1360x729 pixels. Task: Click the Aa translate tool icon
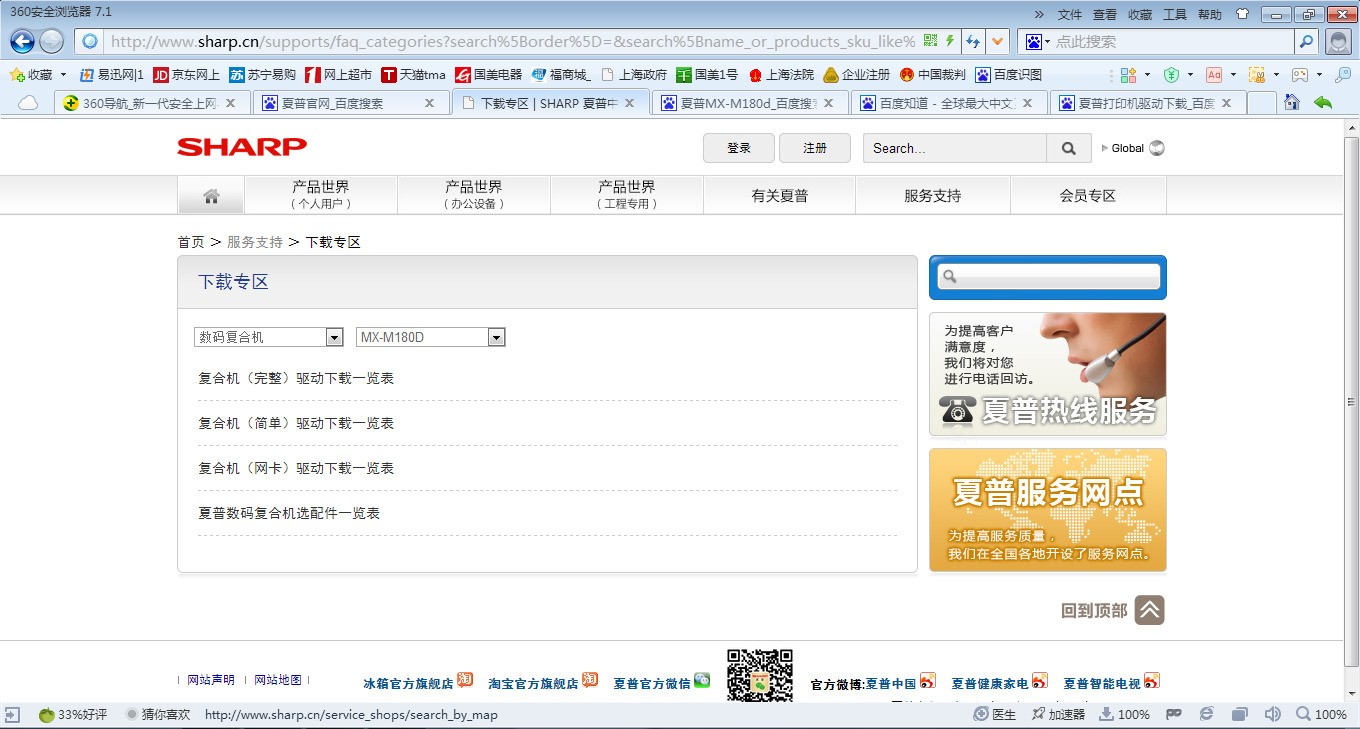coord(1214,75)
